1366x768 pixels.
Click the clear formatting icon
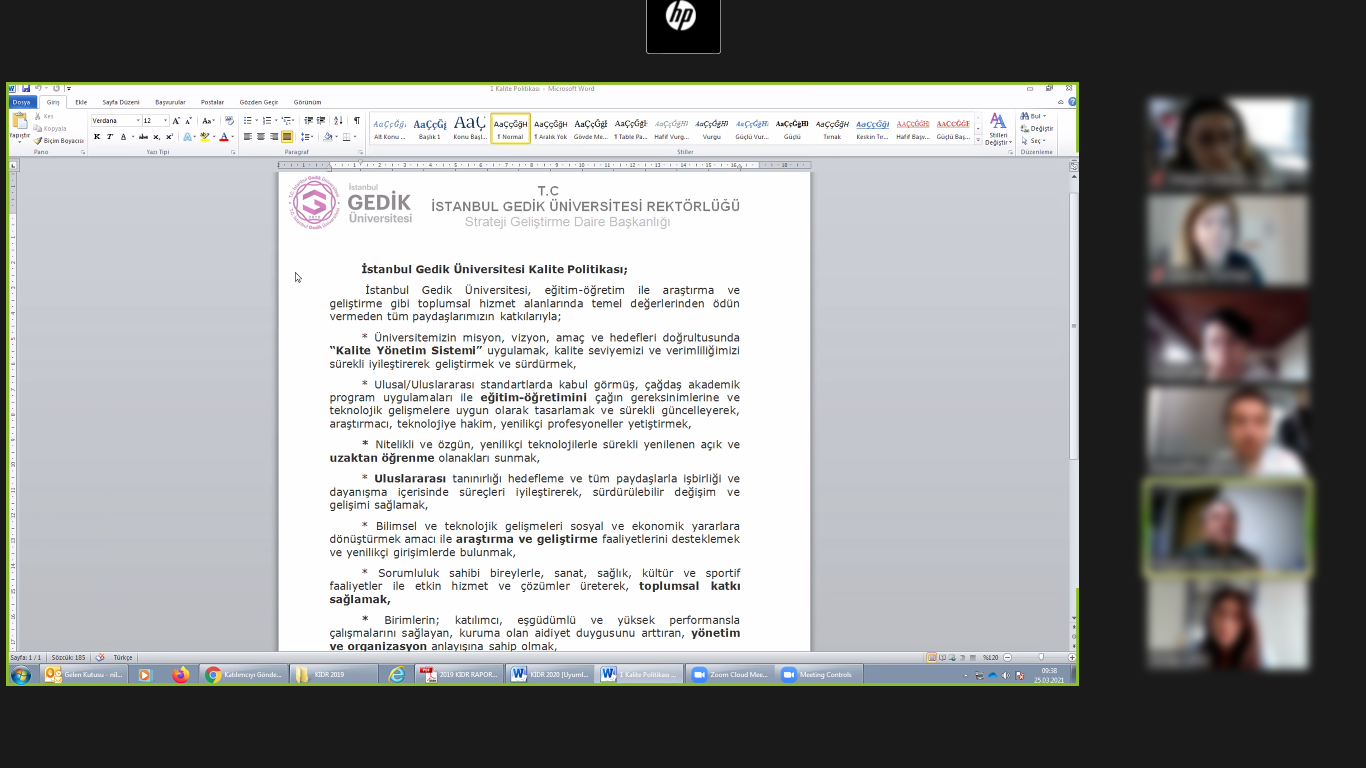tap(229, 121)
